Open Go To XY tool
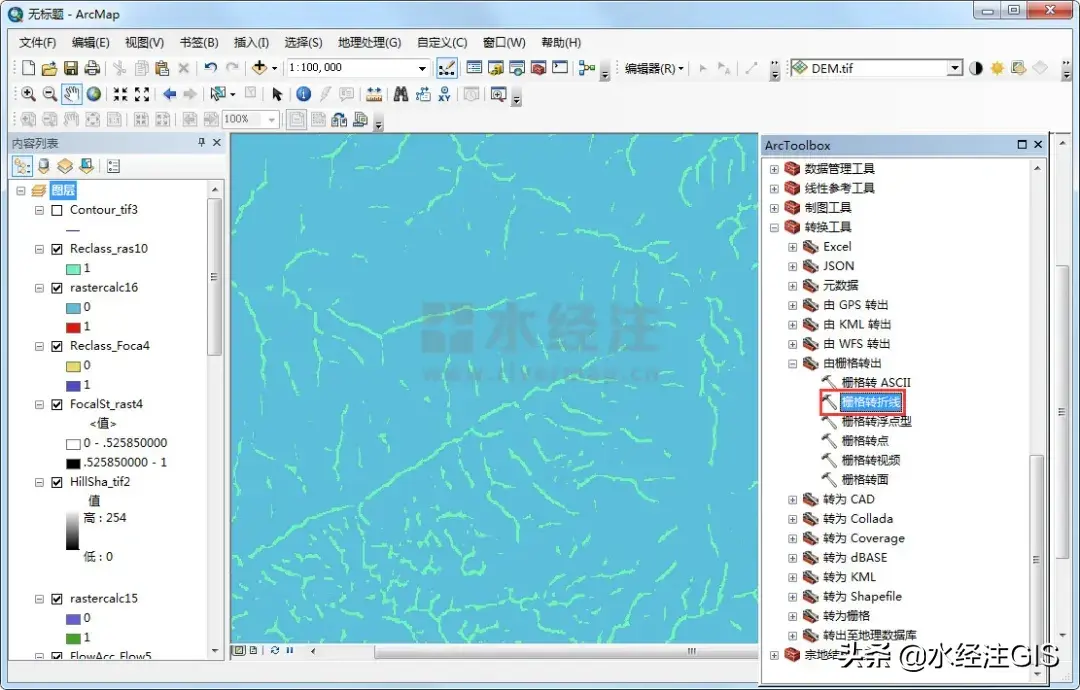The image size is (1080, 690). (444, 94)
